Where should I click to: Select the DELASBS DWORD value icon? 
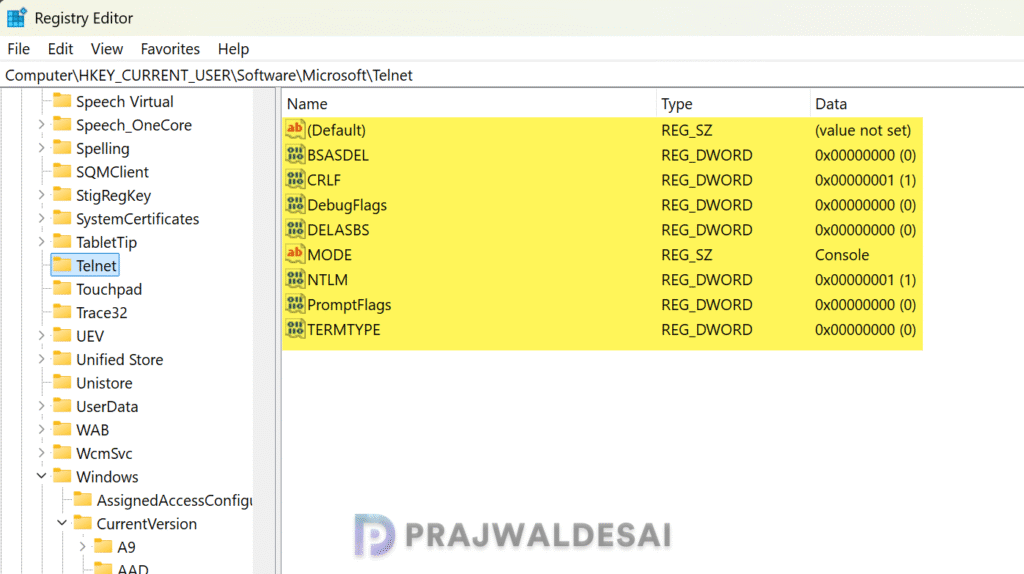295,229
